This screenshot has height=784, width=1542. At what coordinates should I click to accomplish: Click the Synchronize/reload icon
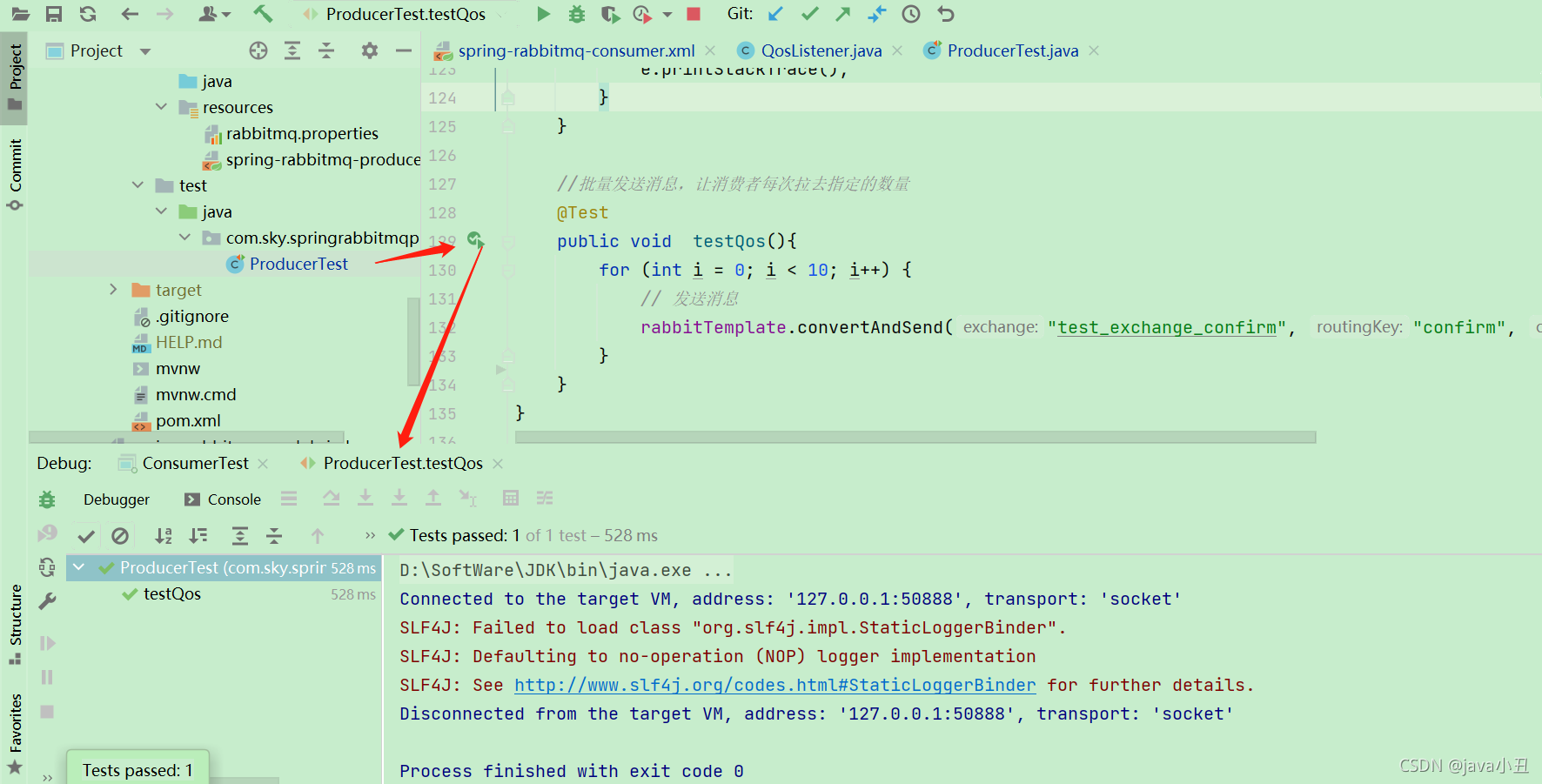[88, 14]
